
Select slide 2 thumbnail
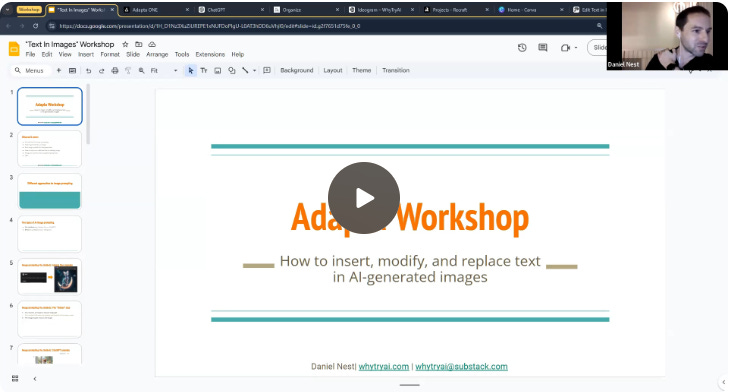coord(50,149)
